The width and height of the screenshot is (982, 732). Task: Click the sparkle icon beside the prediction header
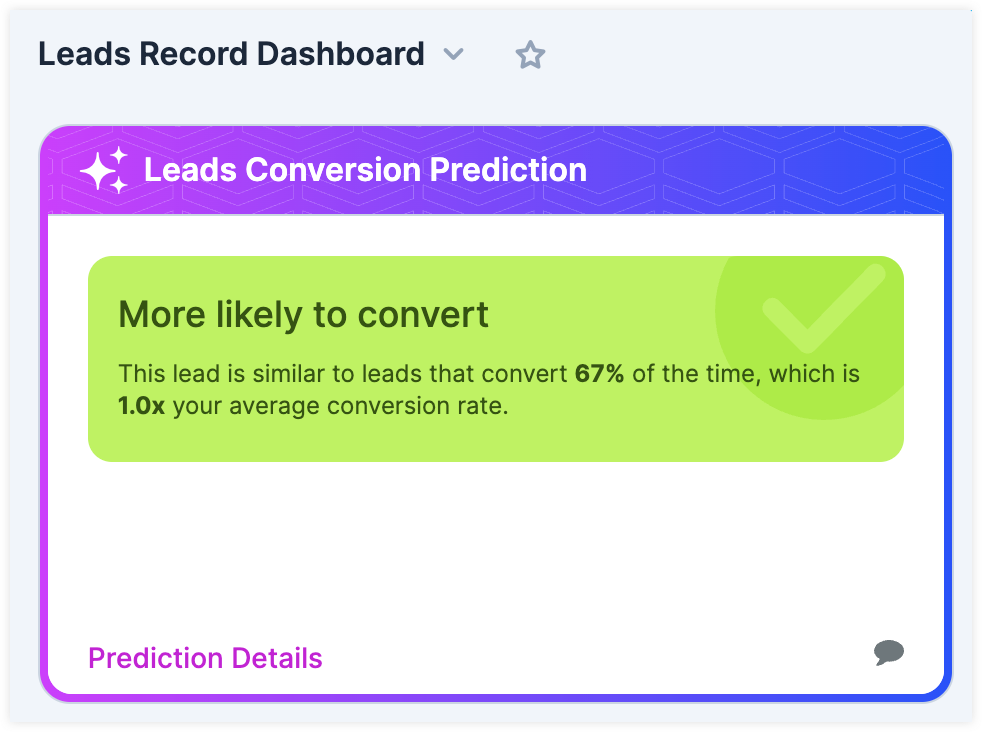(x=107, y=169)
